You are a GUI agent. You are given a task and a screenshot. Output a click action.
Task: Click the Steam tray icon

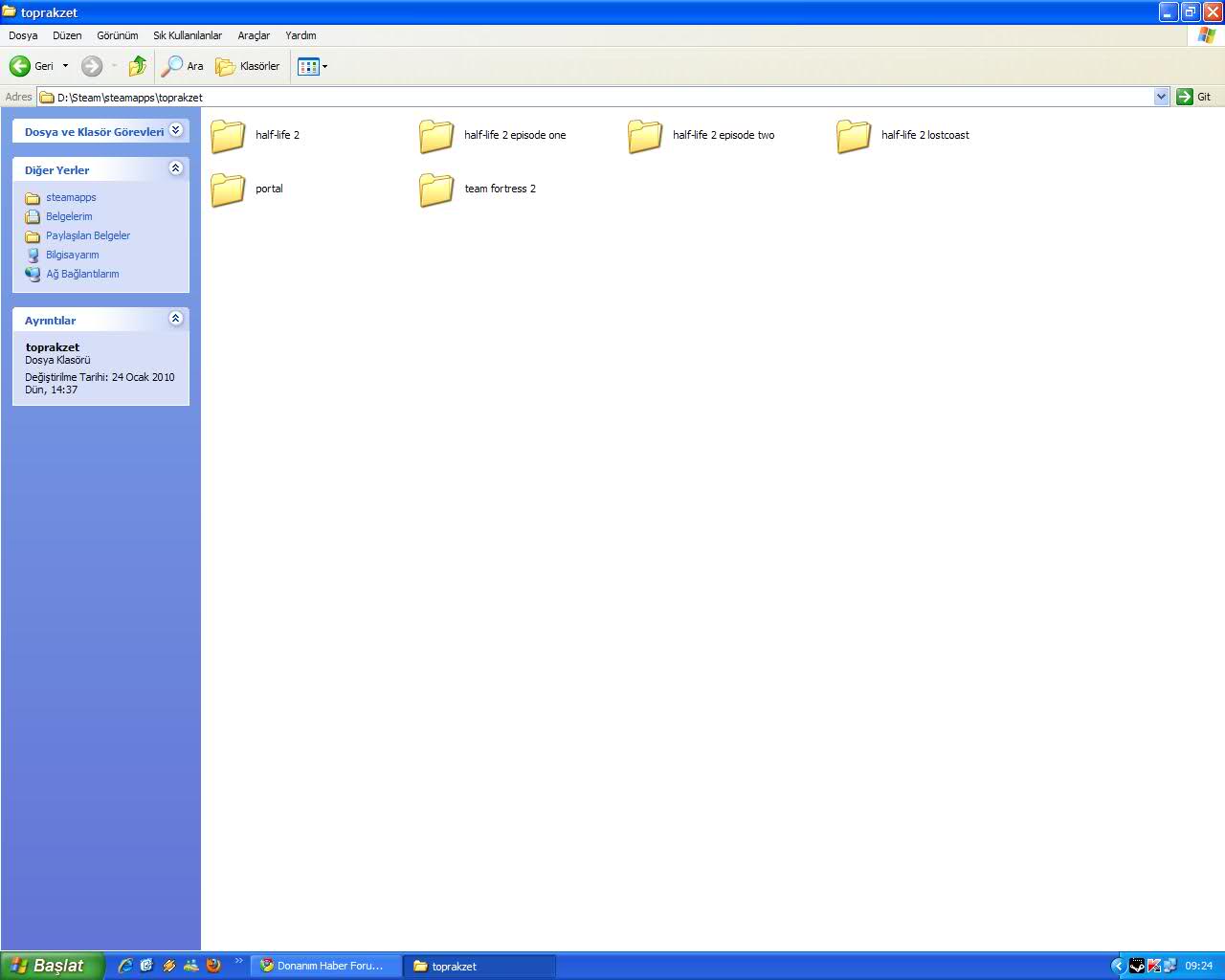pos(1137,966)
